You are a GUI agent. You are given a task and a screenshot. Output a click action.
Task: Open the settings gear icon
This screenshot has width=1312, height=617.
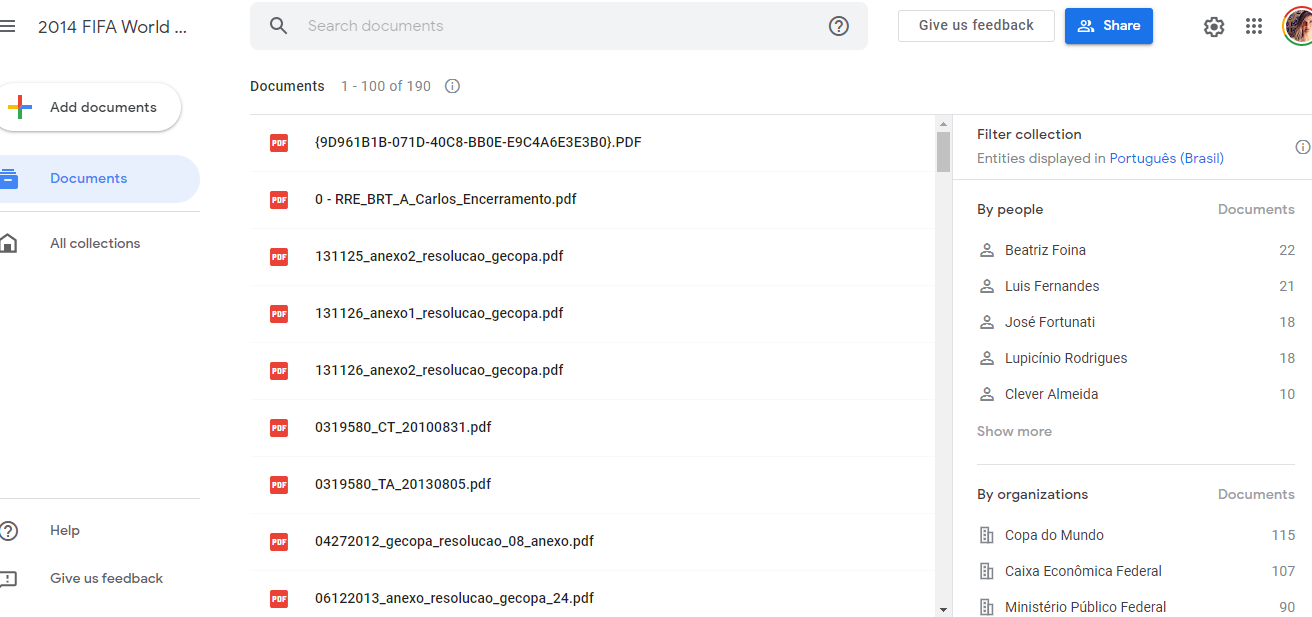coord(1213,27)
